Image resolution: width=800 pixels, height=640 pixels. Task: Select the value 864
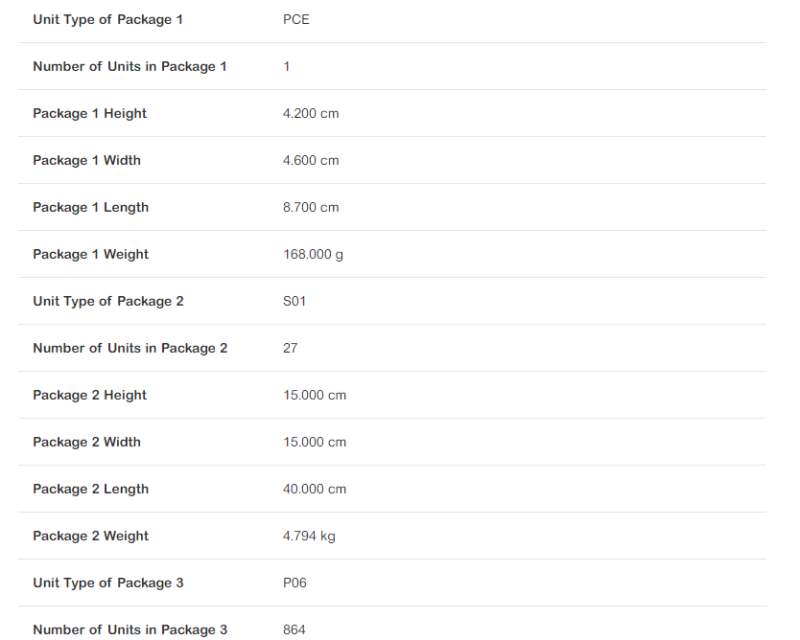[294, 630]
